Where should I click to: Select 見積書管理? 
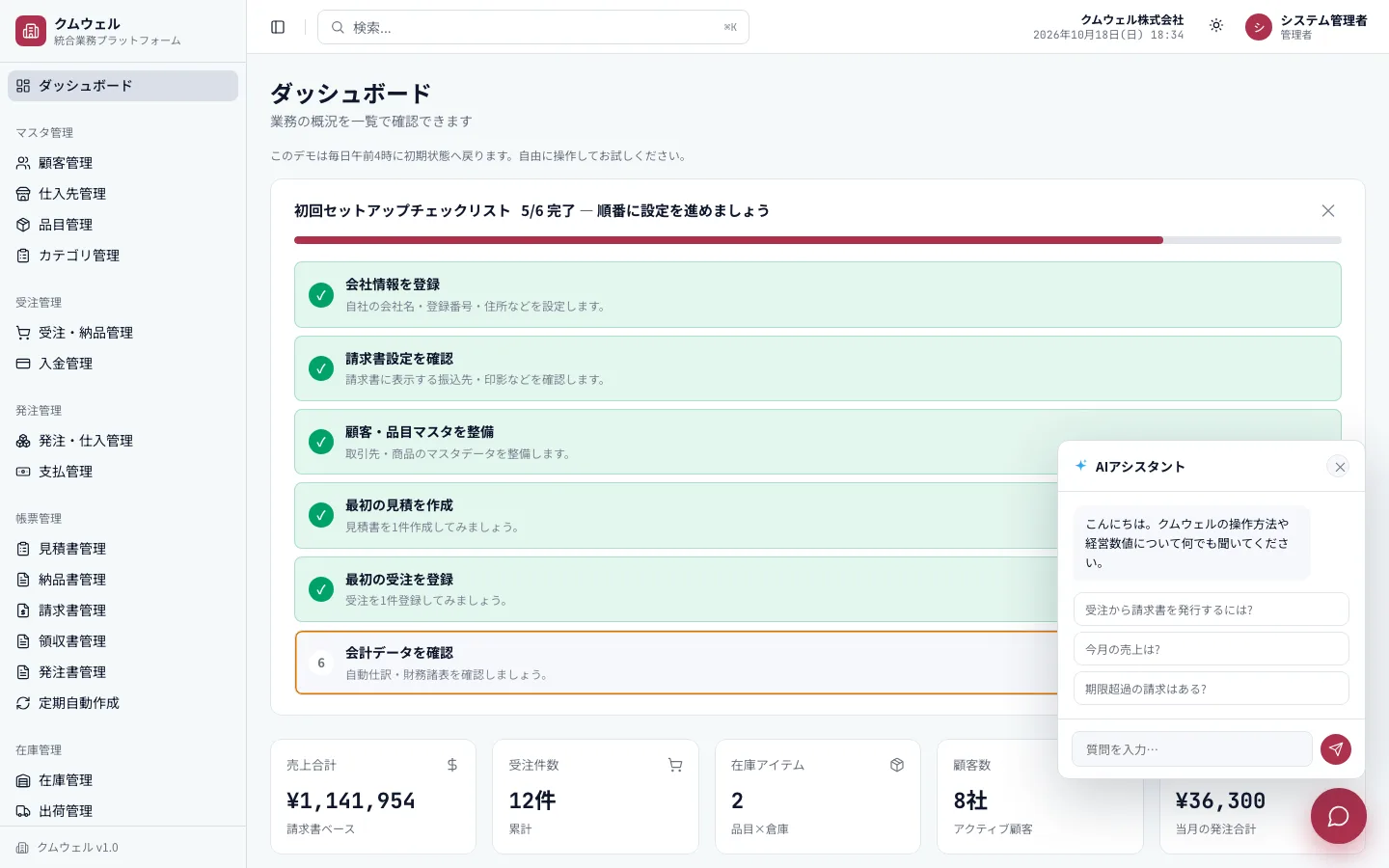[123, 549]
